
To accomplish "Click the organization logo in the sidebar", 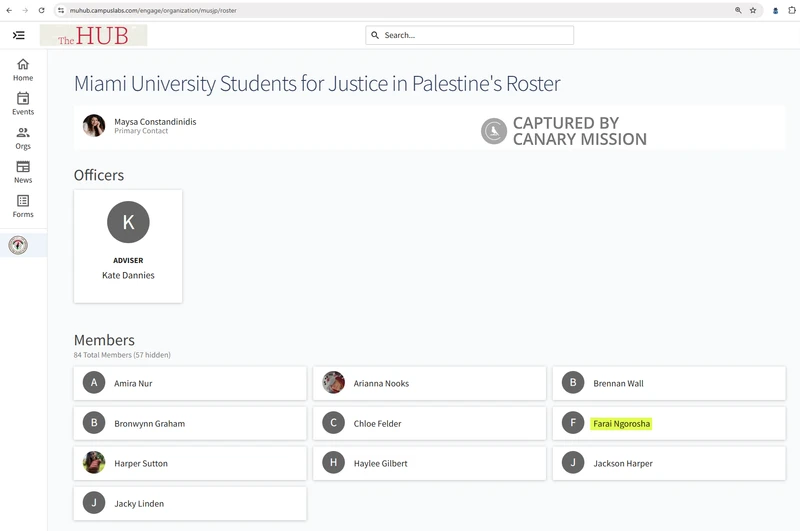I will pos(18,245).
